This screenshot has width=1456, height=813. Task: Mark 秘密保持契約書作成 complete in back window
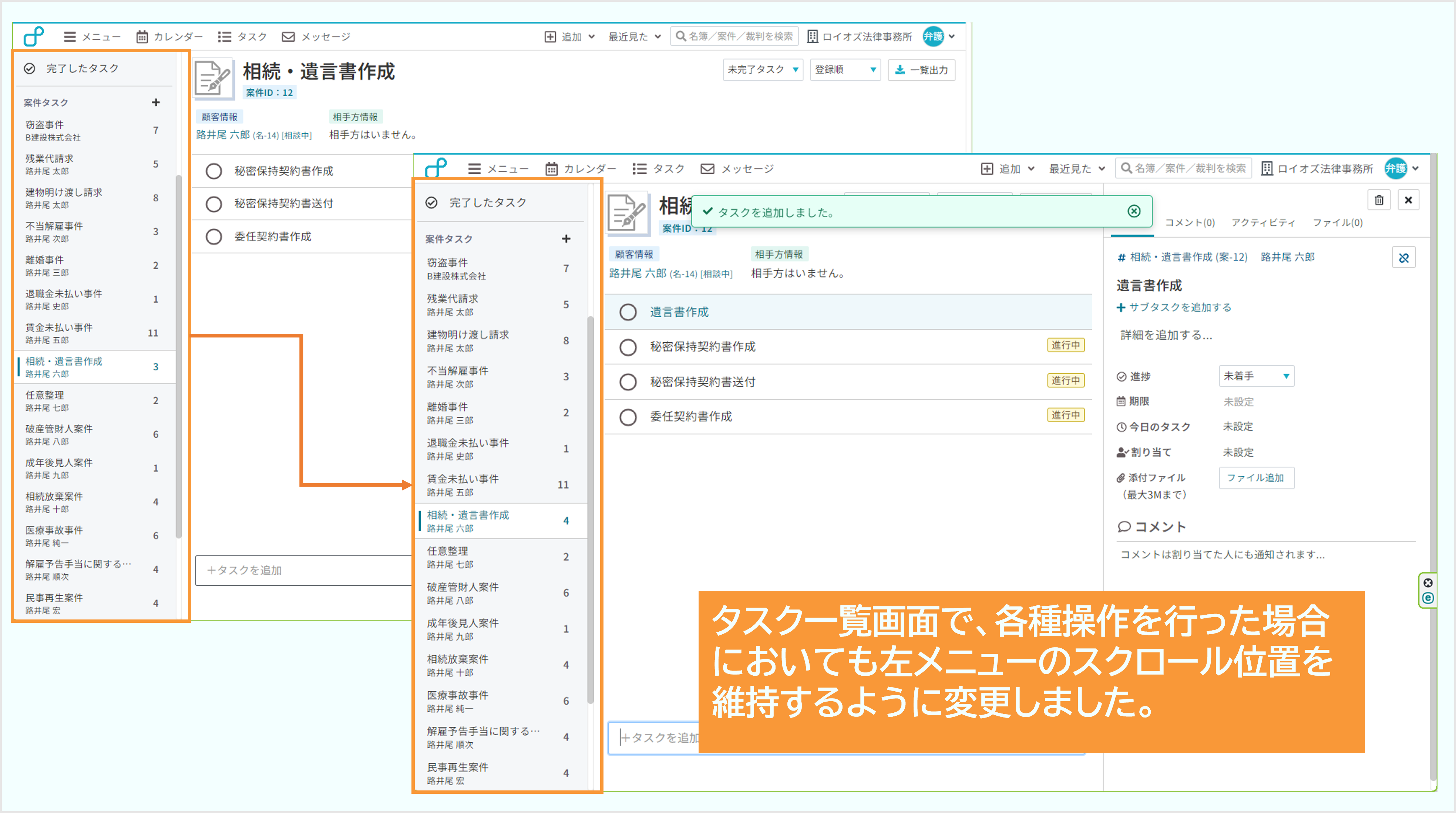point(213,171)
